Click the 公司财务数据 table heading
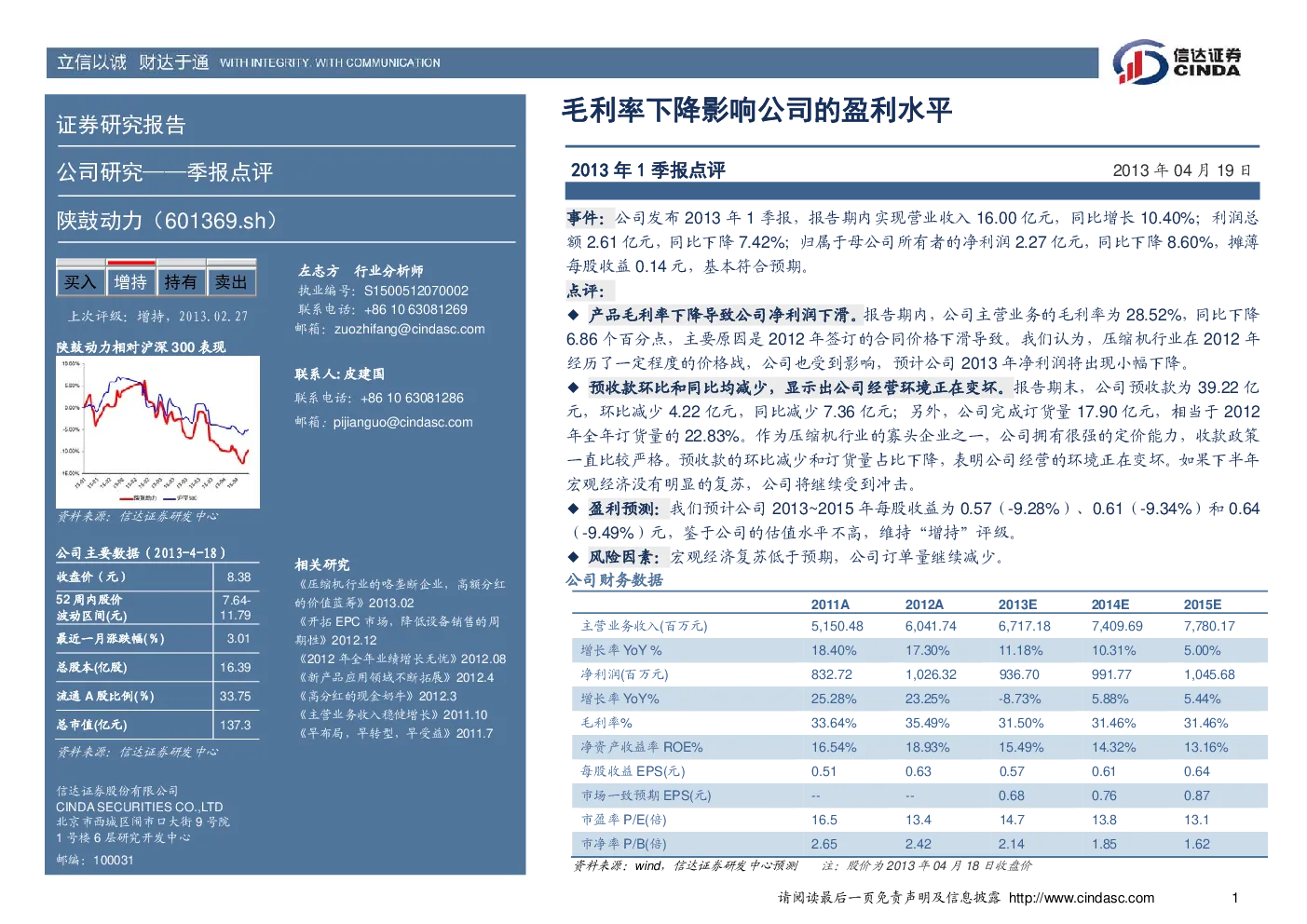The image size is (1307, 924). coord(615,579)
